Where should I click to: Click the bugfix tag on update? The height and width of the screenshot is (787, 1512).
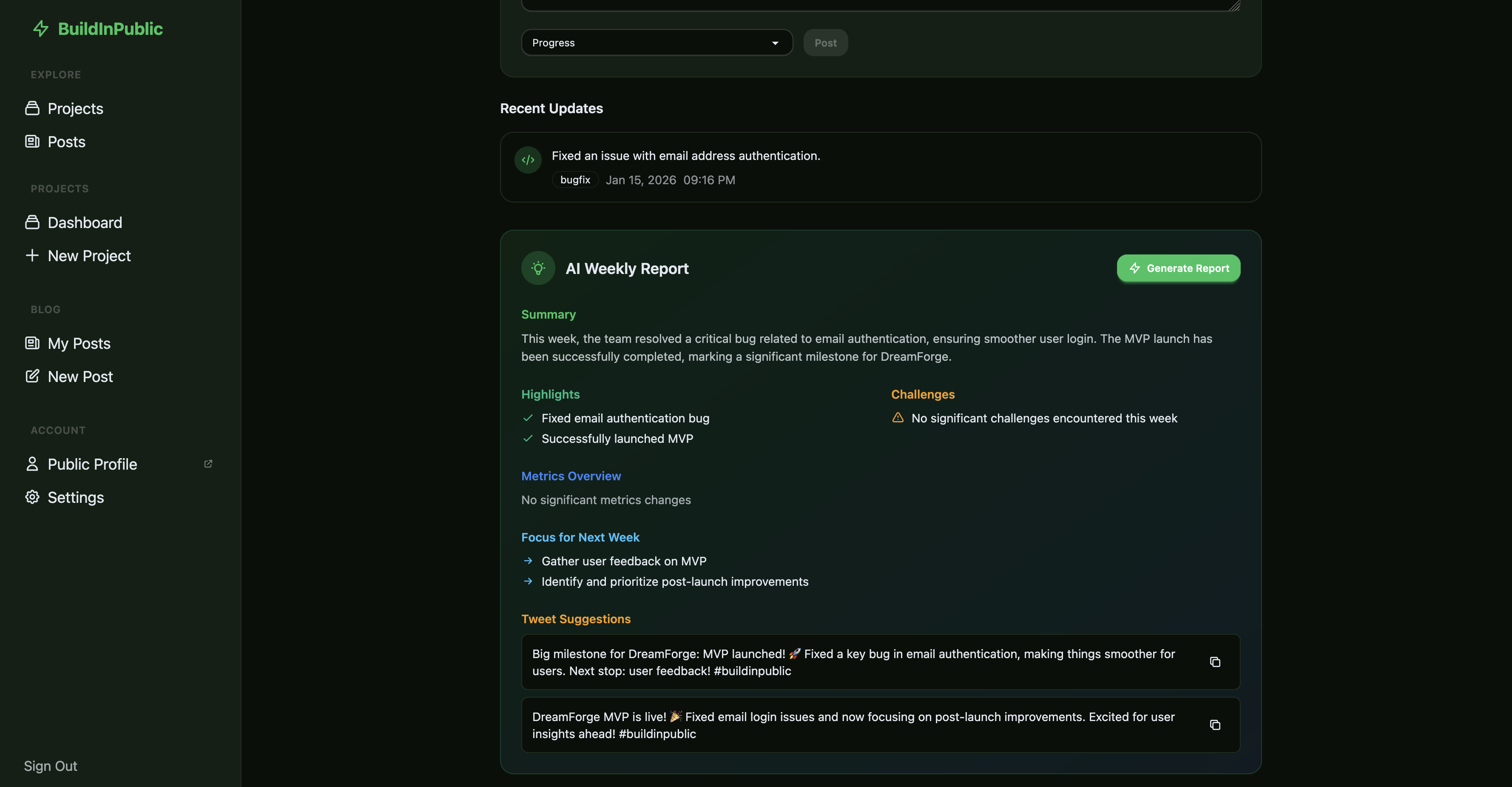point(574,180)
